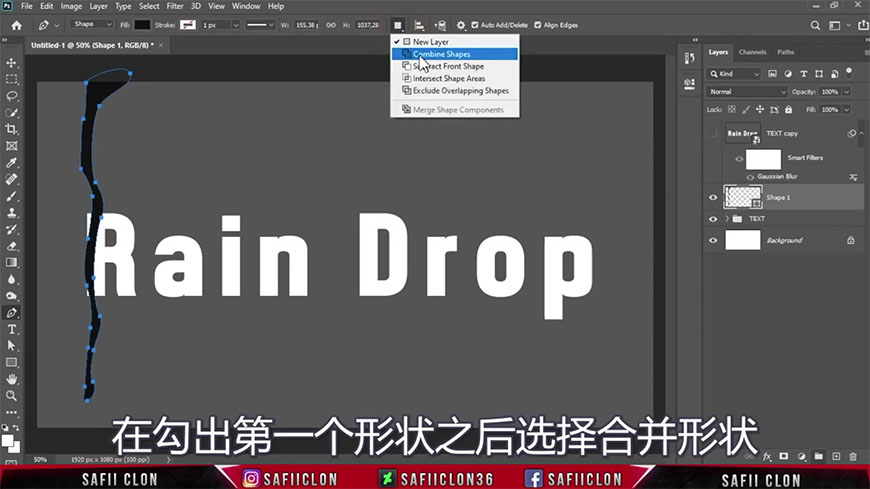Hide the TEXT group layer
Screen dimensions: 870x489
pyautogui.click(x=713, y=219)
